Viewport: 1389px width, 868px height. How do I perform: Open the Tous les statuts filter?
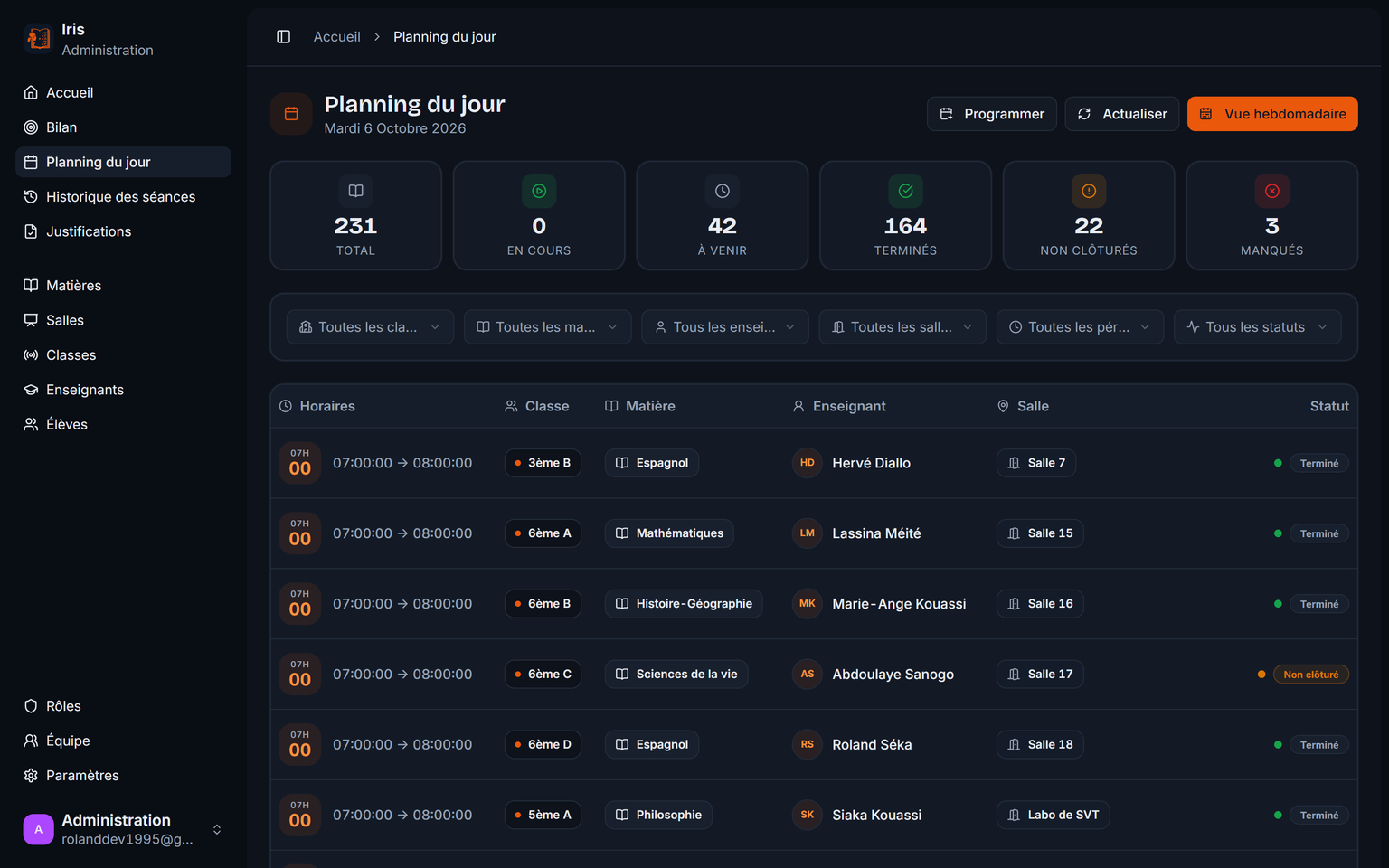(x=1257, y=327)
